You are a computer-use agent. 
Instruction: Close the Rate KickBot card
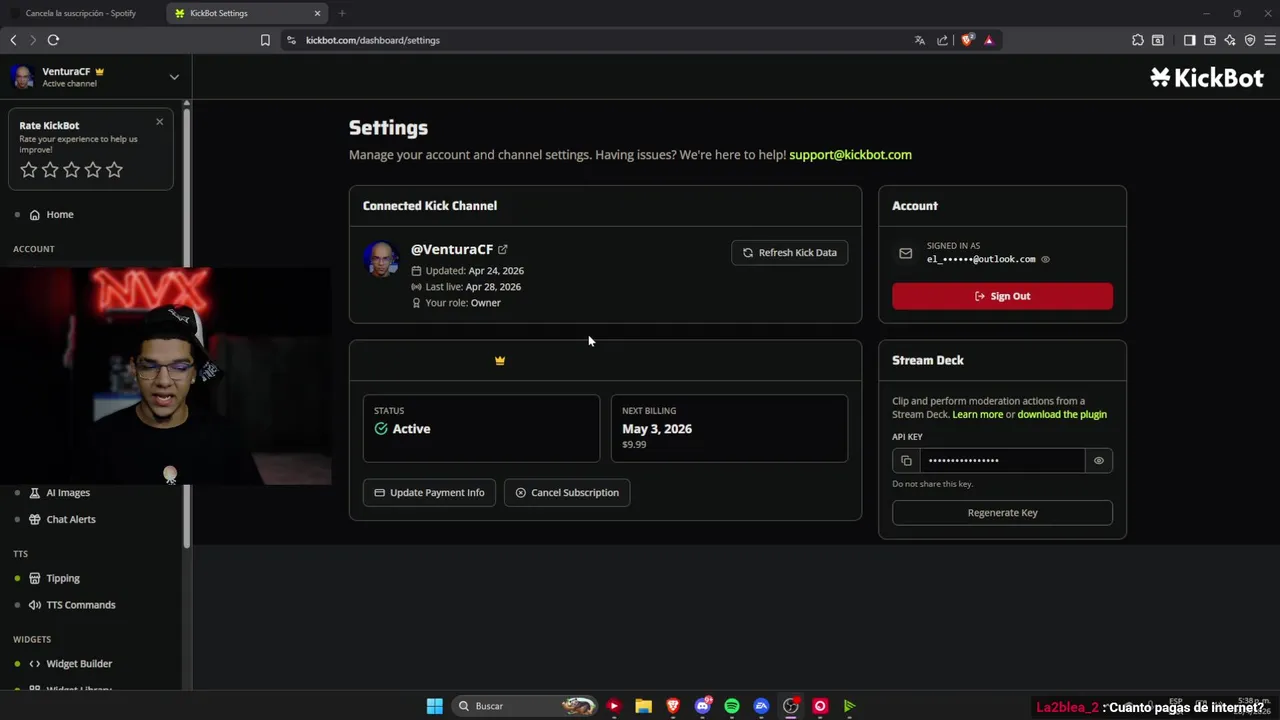159,122
